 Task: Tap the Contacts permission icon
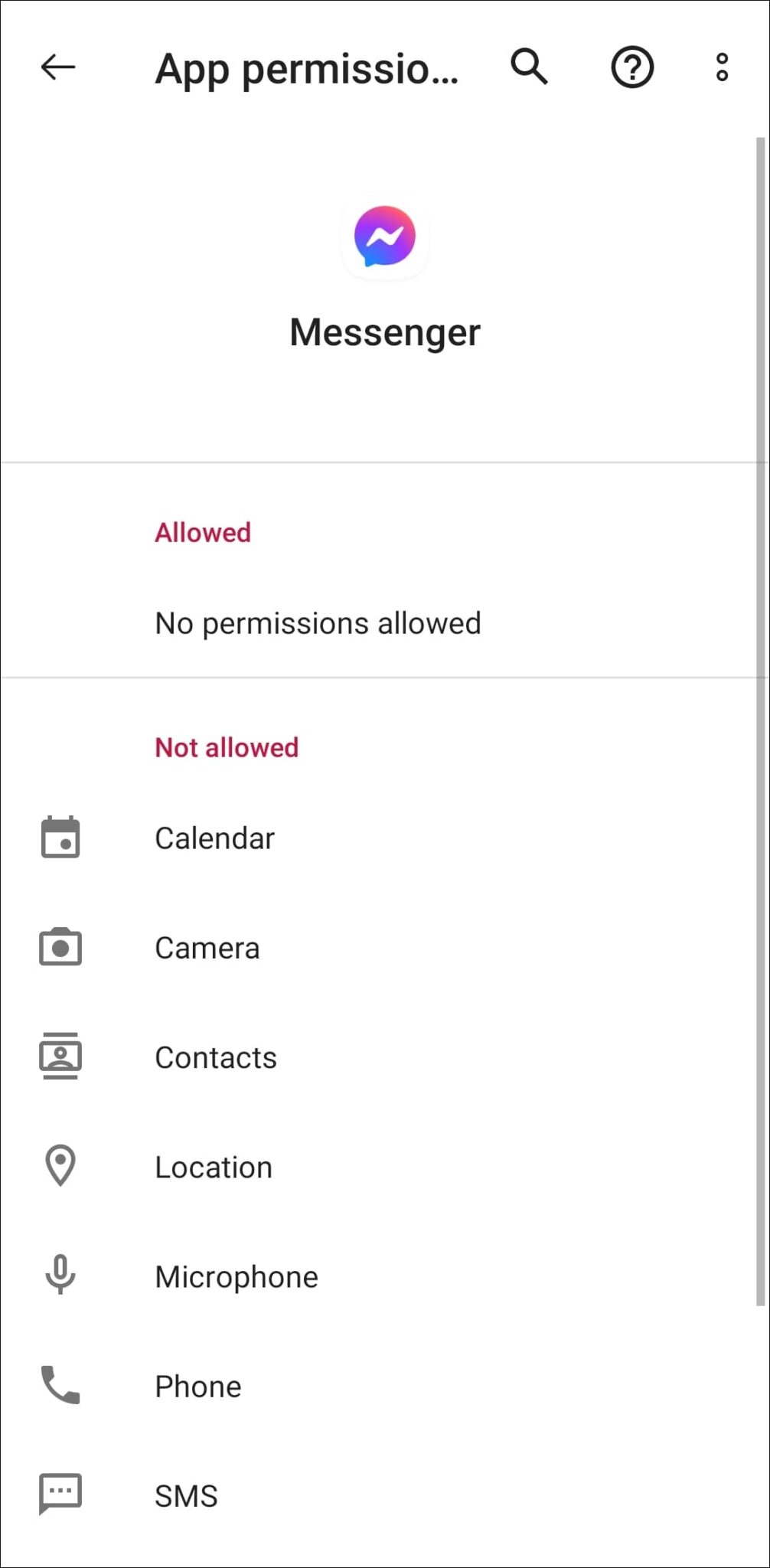[x=60, y=1057]
